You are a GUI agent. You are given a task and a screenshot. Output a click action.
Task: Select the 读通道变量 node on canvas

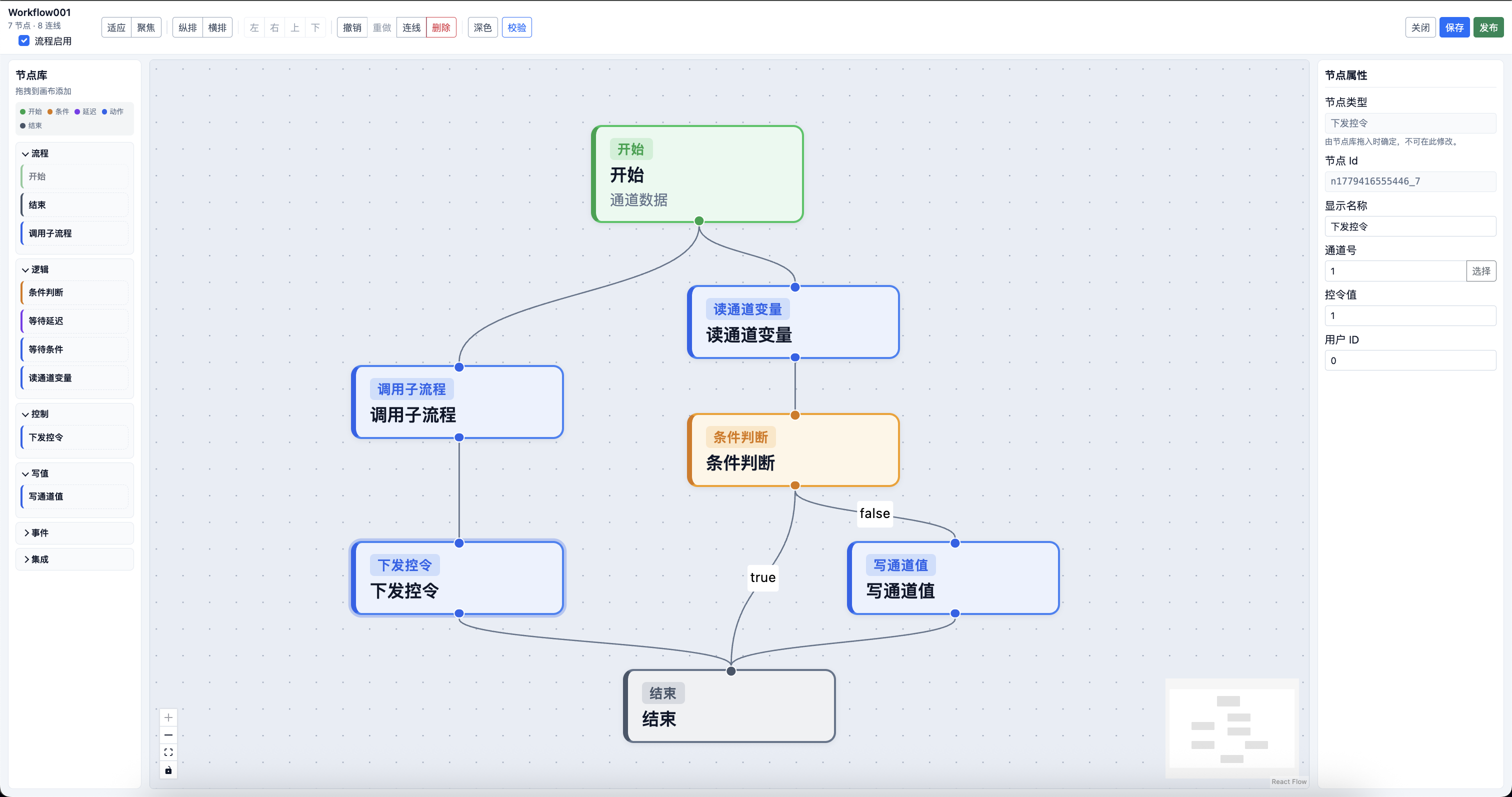click(x=793, y=322)
